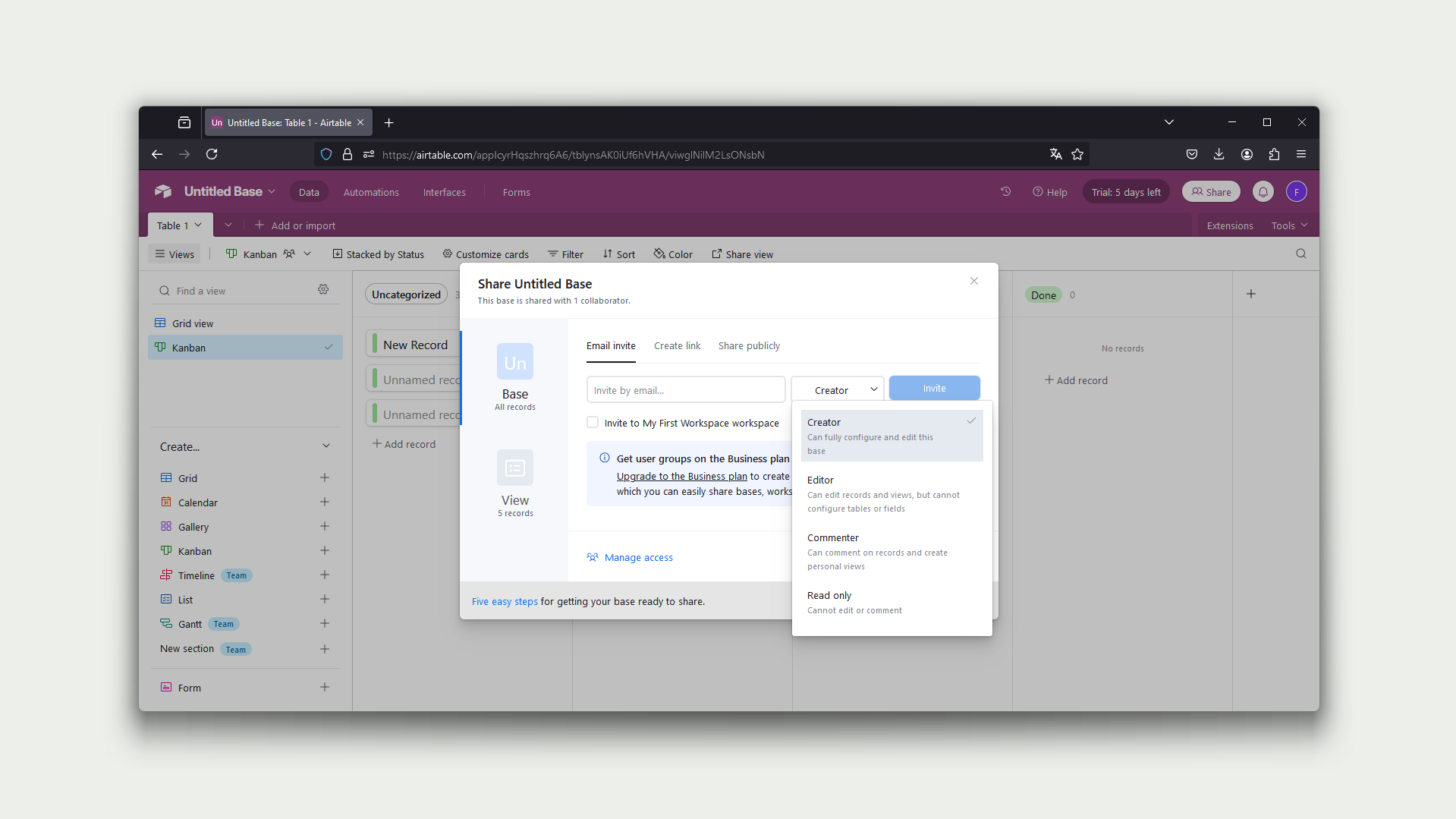Select the Base sharing scope icon

(x=515, y=362)
